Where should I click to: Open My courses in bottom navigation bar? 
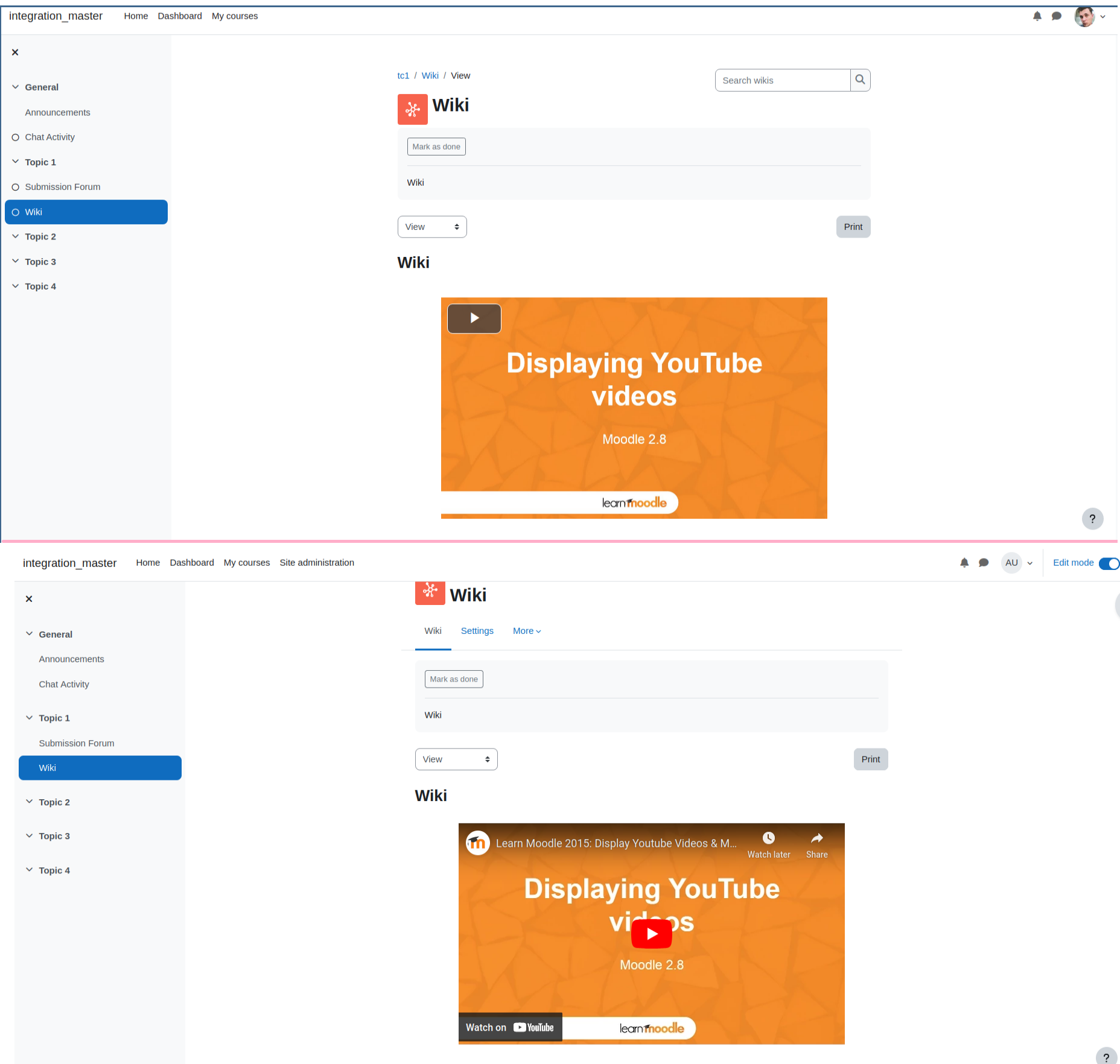247,563
